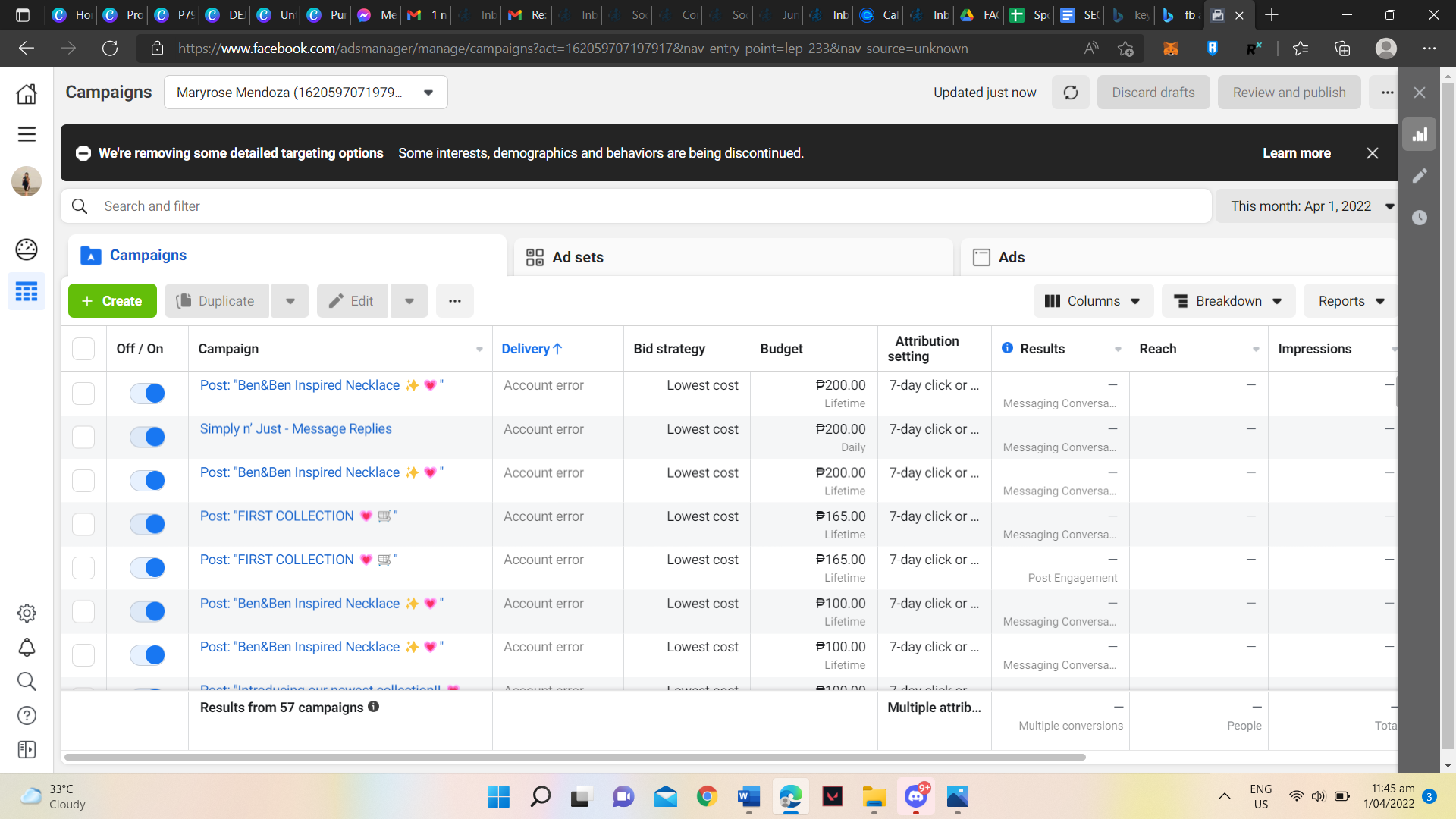Switch to the Ads tab
Screen dimensions: 1456x819
[1179, 257]
